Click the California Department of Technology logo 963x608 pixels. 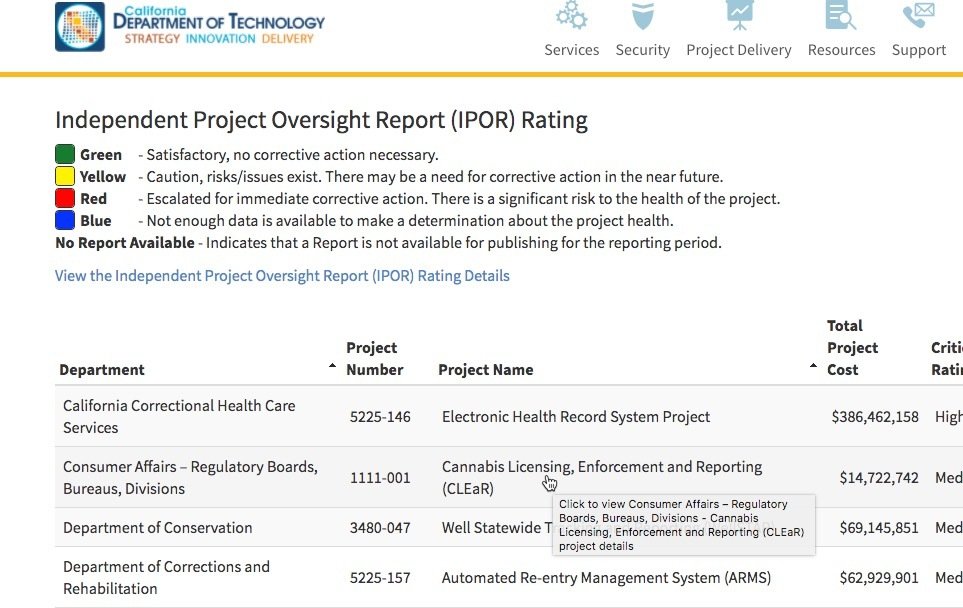[190, 26]
